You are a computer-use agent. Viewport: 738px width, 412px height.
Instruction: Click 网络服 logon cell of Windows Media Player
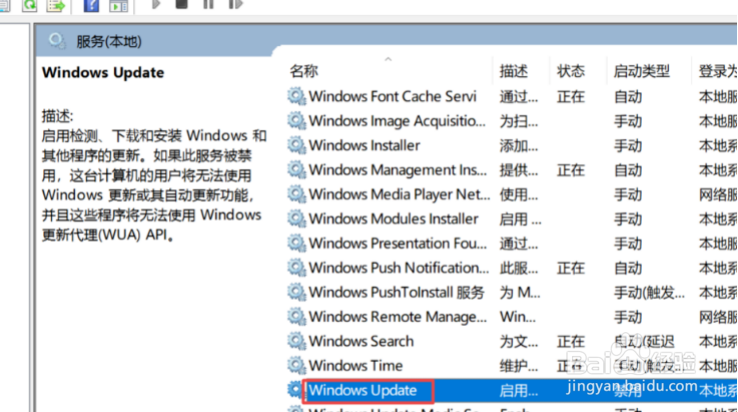(x=718, y=194)
